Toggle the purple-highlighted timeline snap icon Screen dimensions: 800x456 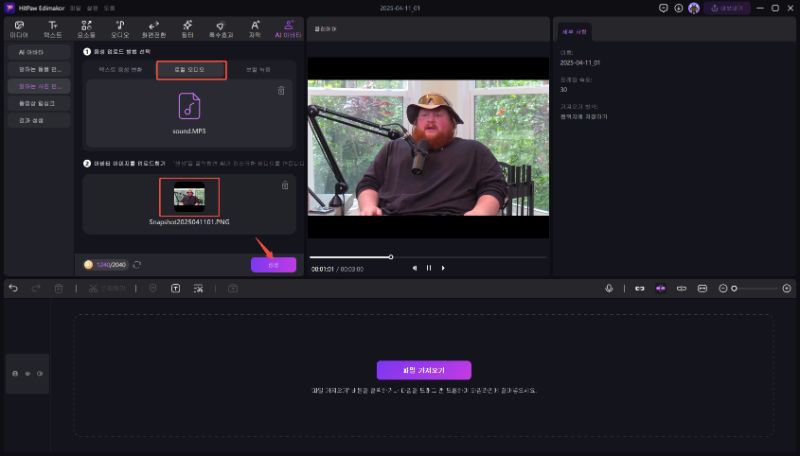660,288
